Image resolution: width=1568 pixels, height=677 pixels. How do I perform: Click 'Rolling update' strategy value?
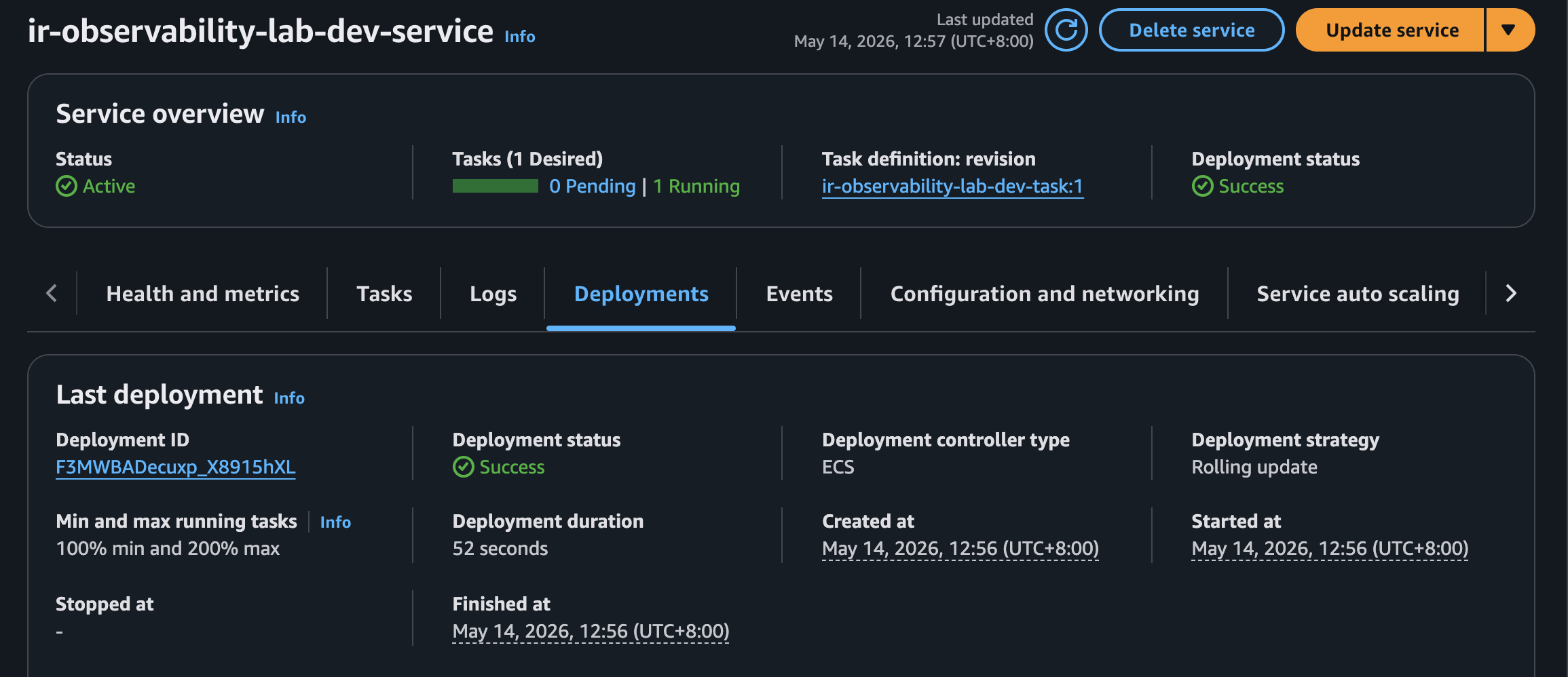[x=1254, y=467]
